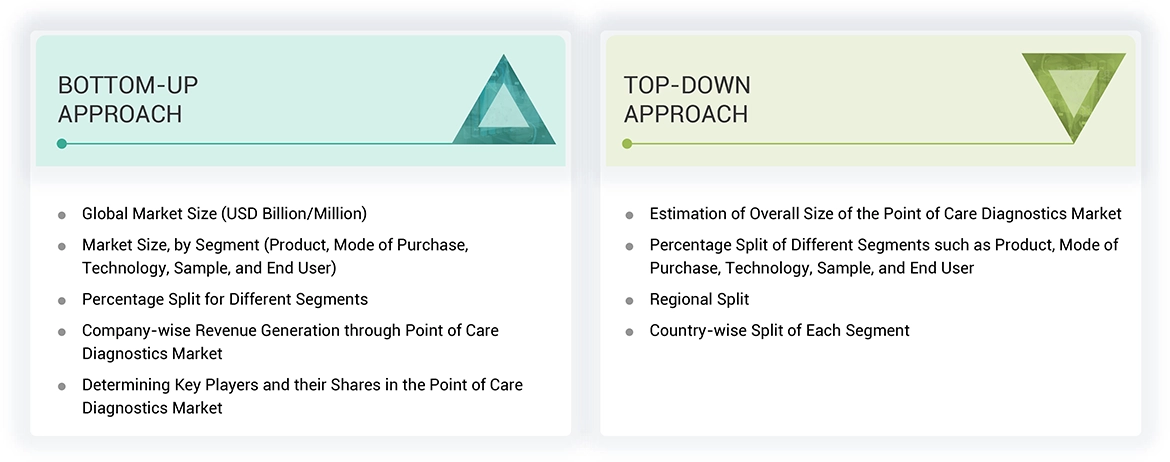Click Country-wise Split of Each Segment
Viewport: 1170px width, 462px height.
(779, 330)
